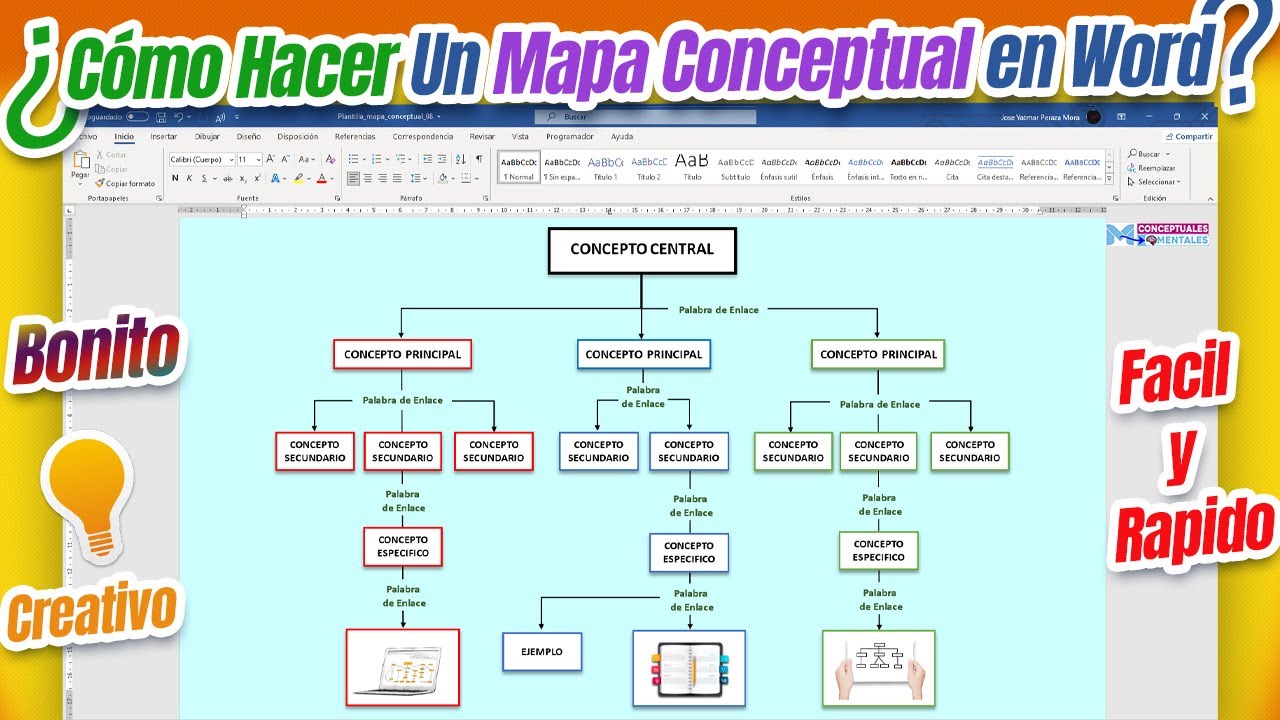Click the Pegar clipboard paste icon
1280x720 pixels.
coord(81,159)
